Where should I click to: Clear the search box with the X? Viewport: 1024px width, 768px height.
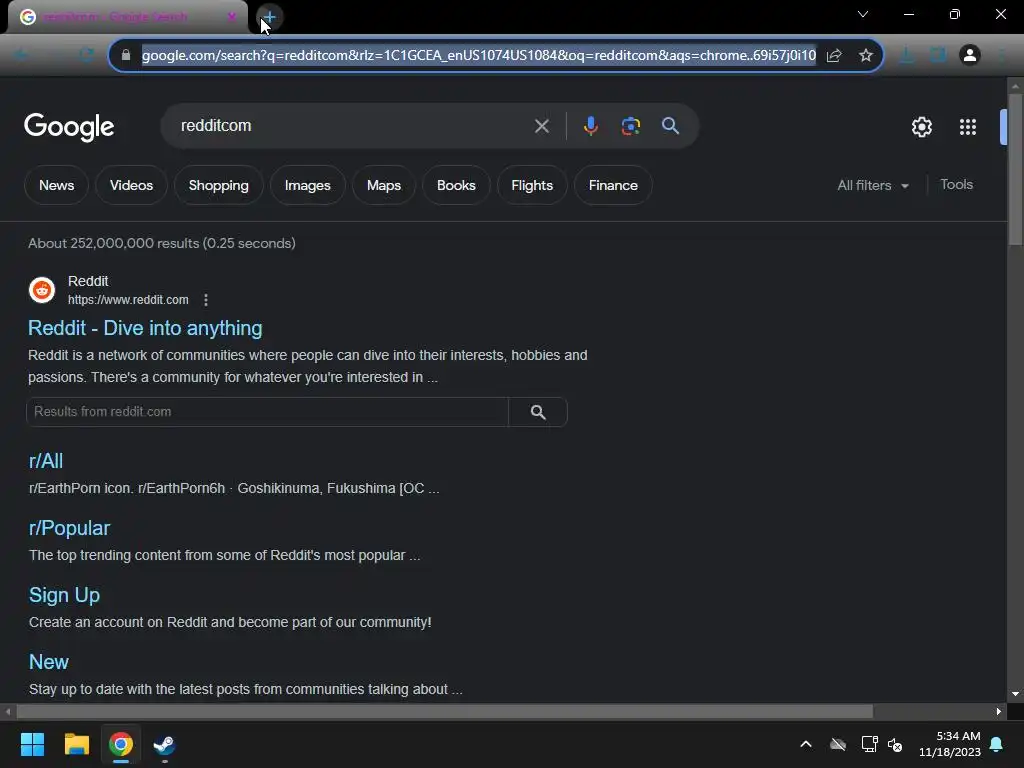point(541,126)
